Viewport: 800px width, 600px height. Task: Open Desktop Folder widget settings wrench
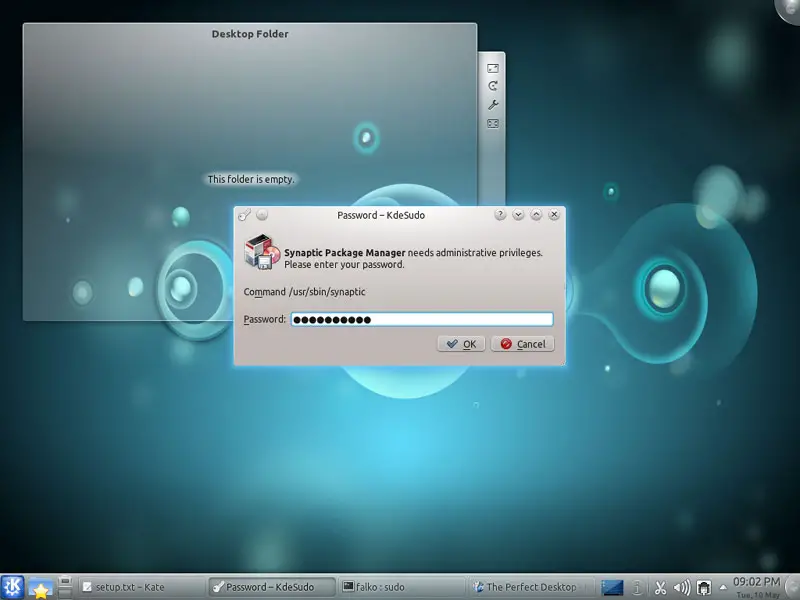coord(492,105)
